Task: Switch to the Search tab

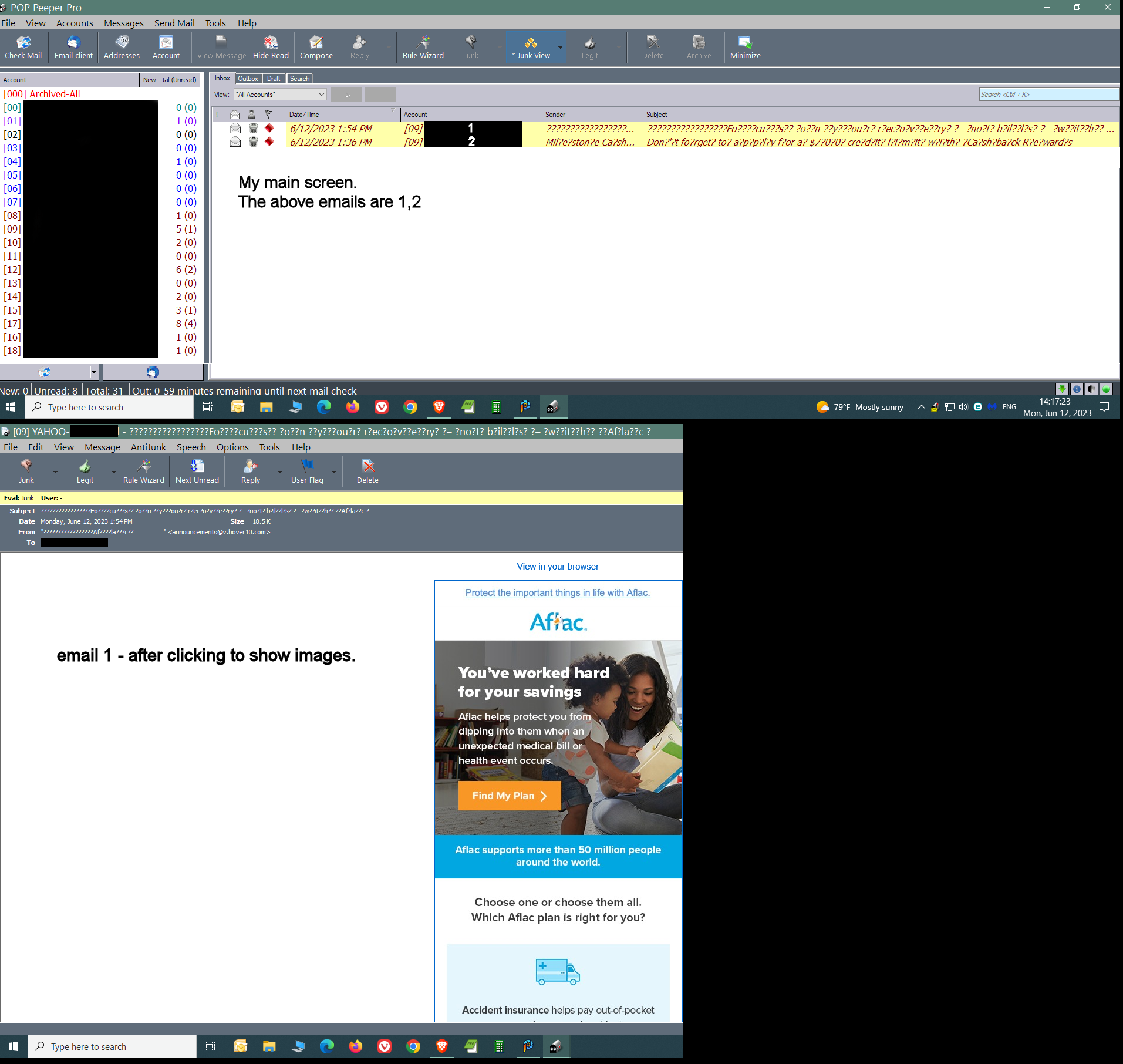Action: click(x=300, y=79)
